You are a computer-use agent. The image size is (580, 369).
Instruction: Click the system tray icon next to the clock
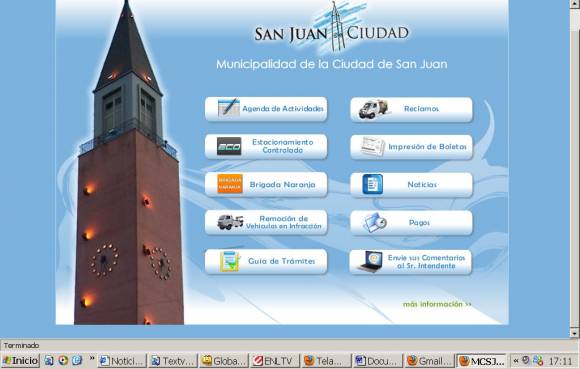click(538, 360)
